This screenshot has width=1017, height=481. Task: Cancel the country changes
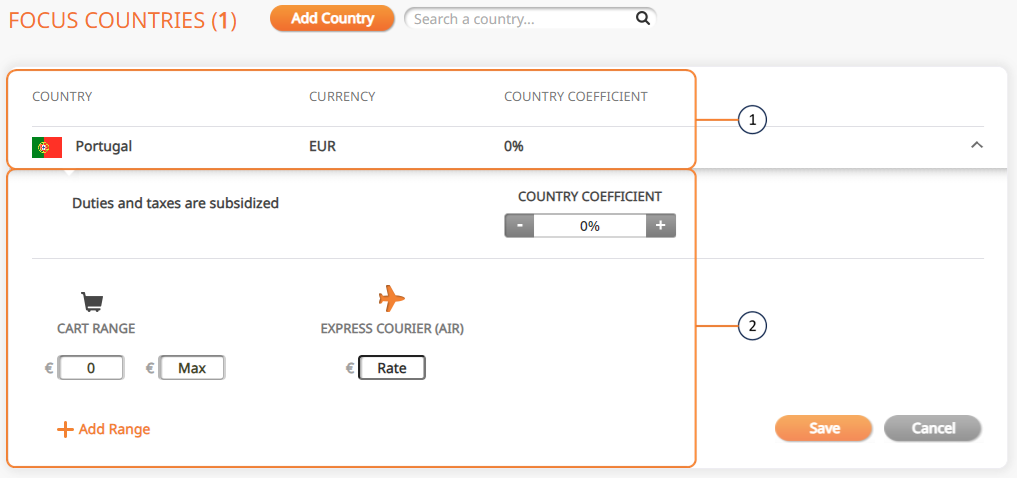[x=933, y=428]
